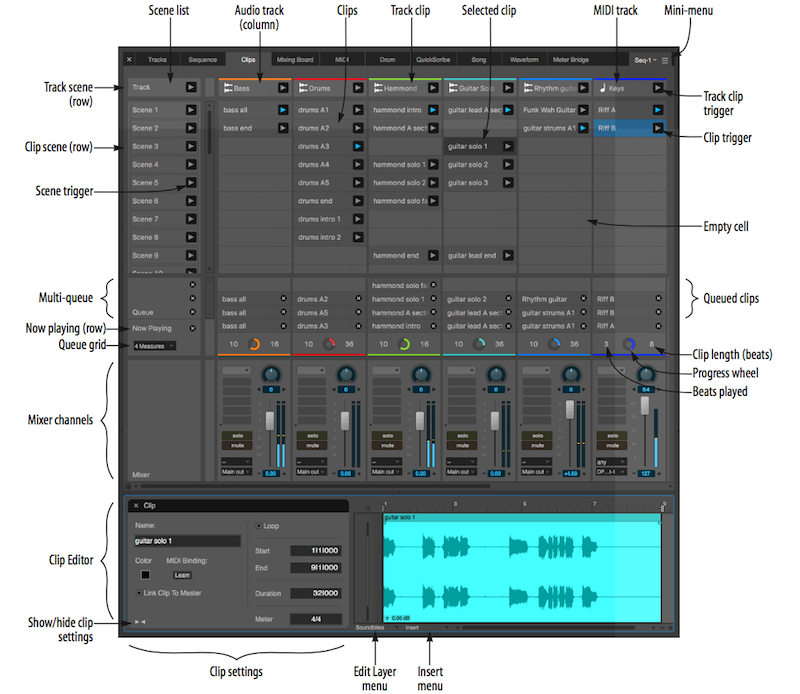Switch to the Sequence tab

[x=203, y=60]
